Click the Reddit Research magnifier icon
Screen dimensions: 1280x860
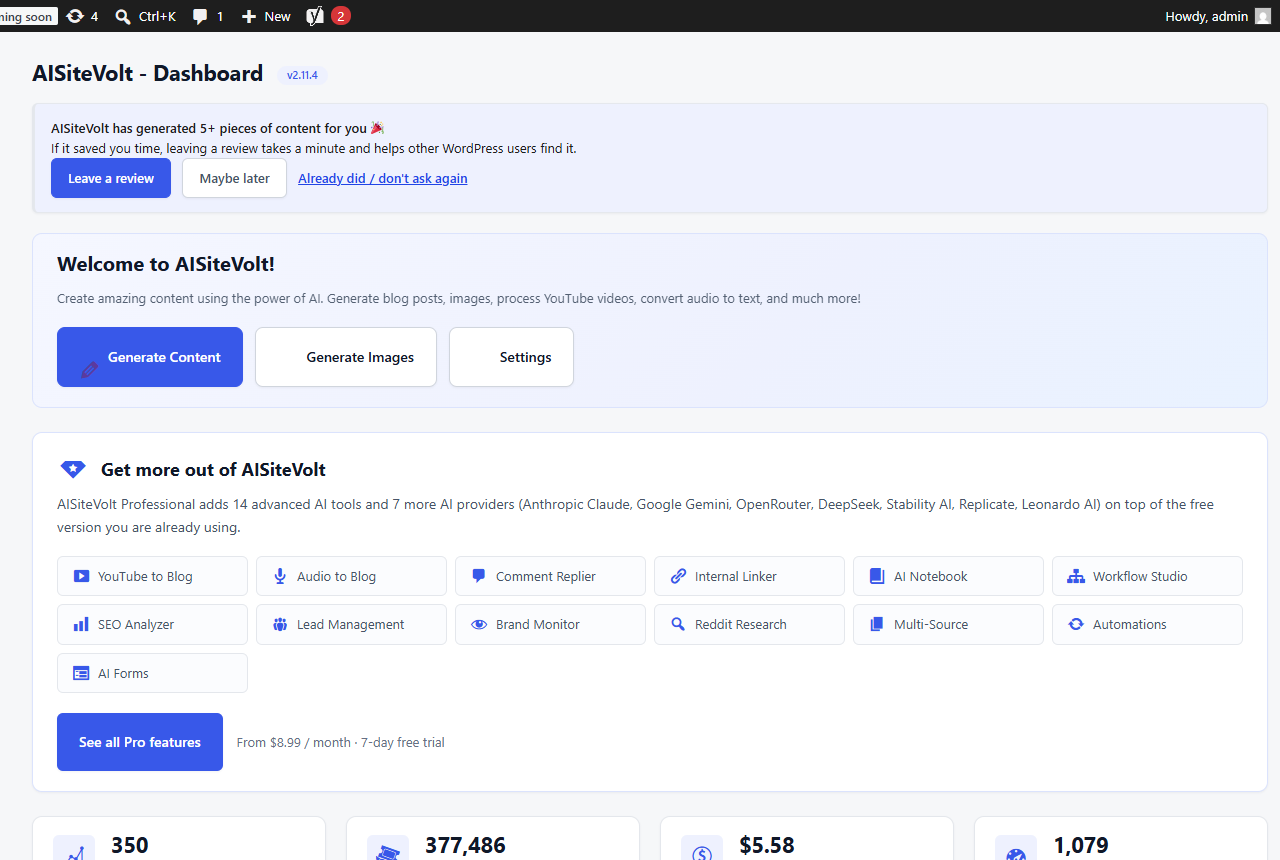coord(678,624)
